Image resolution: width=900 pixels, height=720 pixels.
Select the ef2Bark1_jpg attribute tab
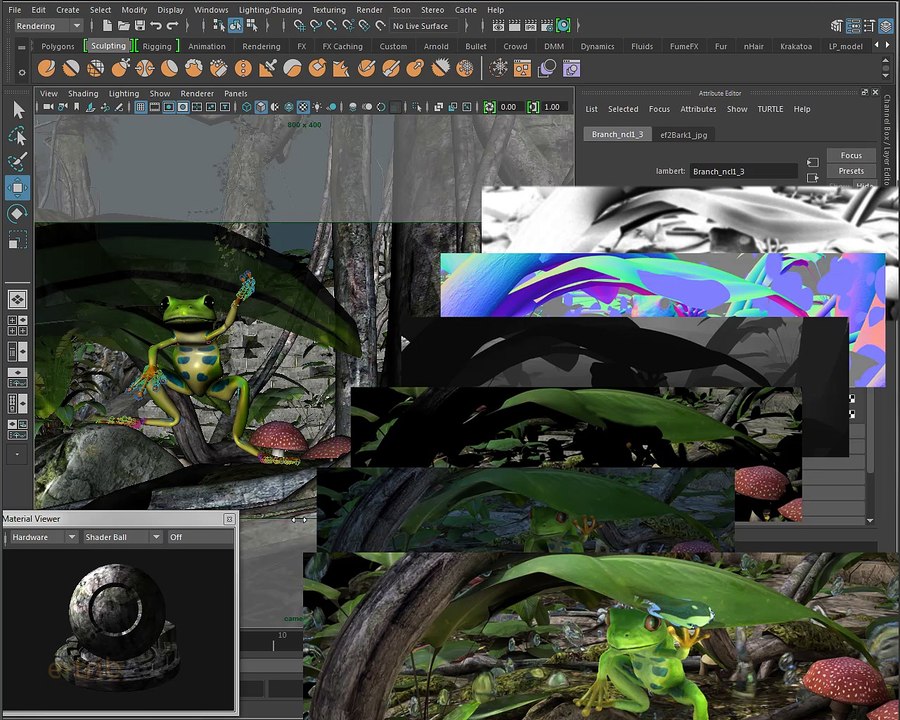[x=684, y=134]
